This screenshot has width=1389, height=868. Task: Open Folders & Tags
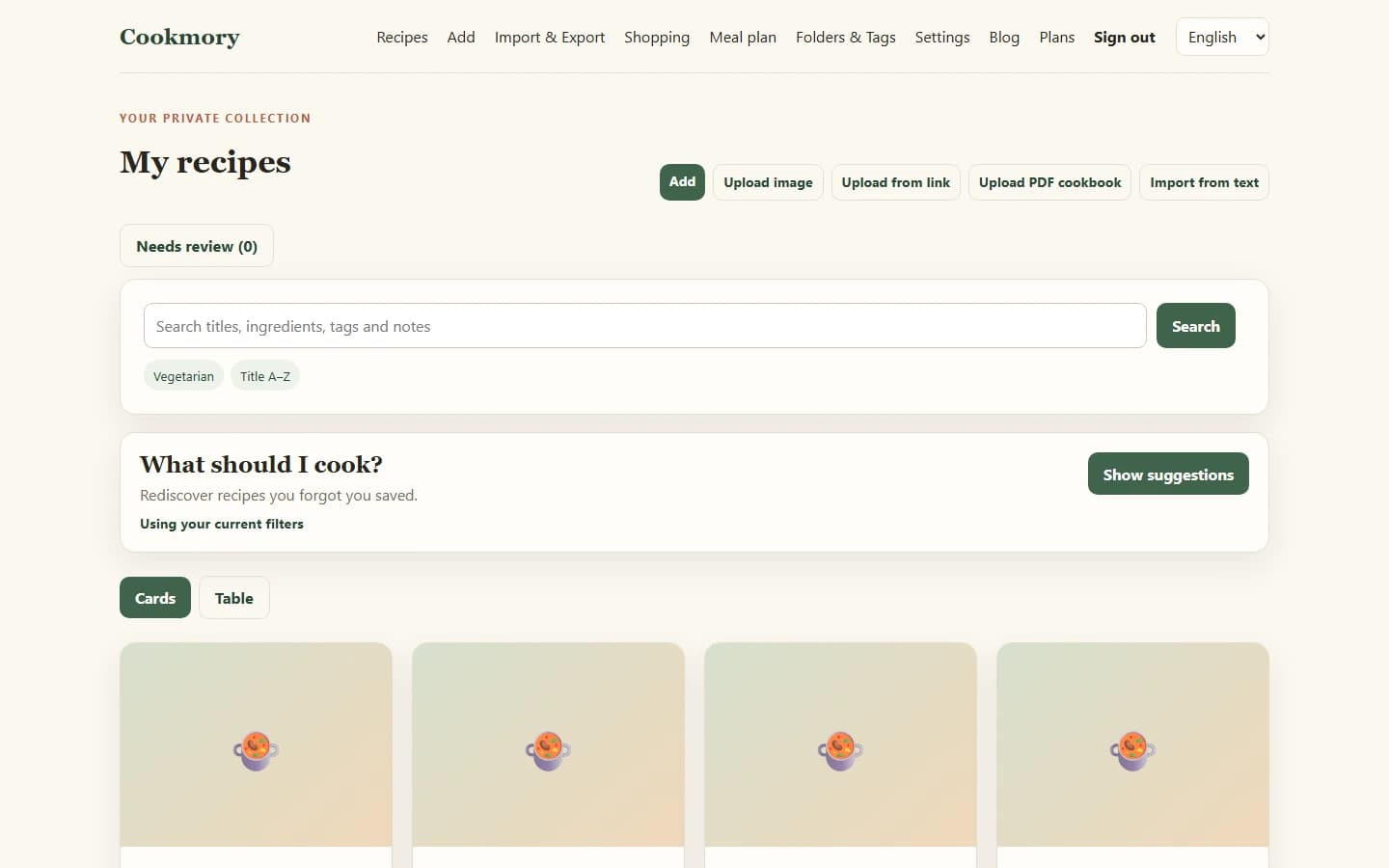point(846,37)
